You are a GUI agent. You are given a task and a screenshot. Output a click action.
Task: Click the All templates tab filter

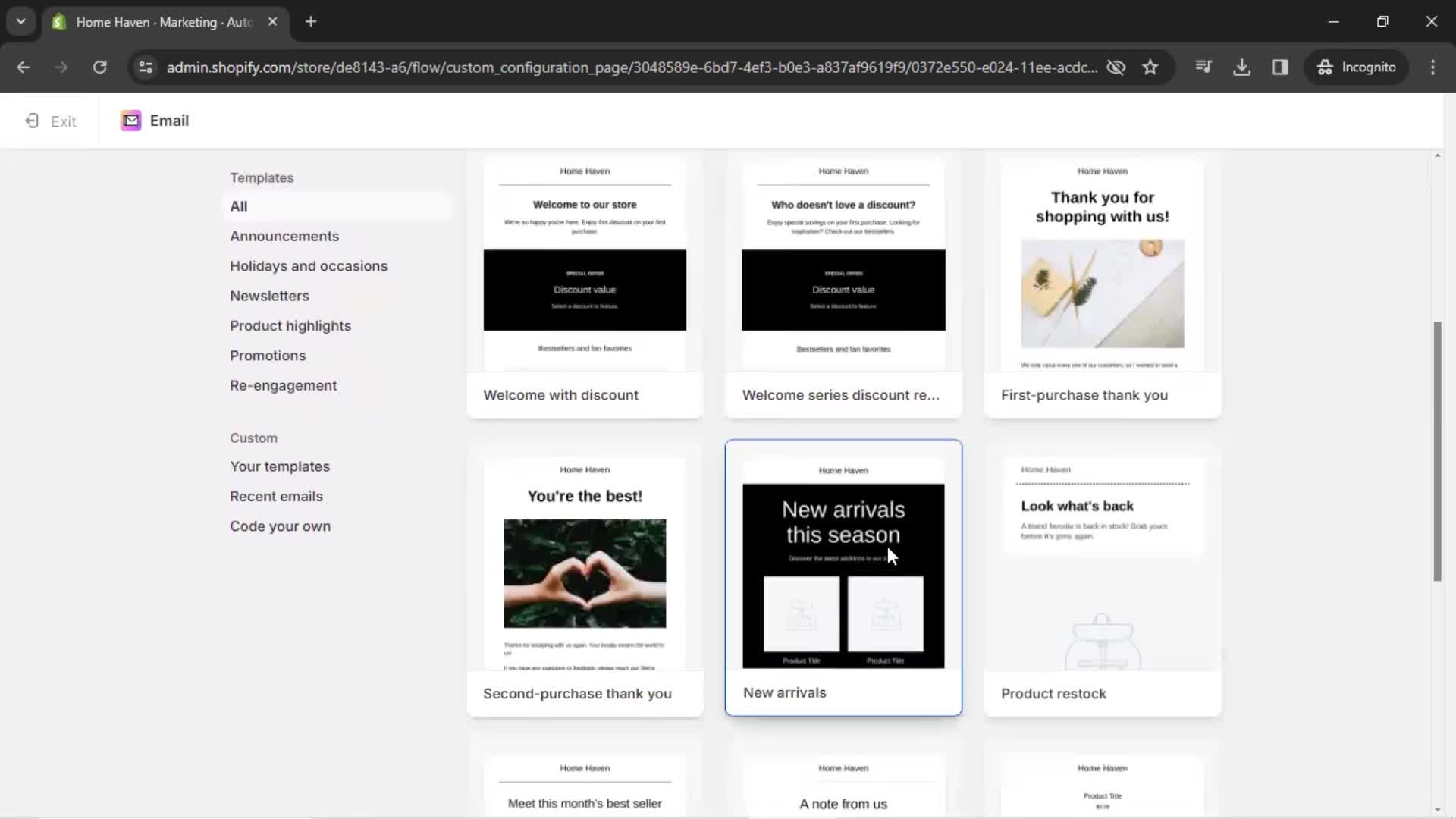pyautogui.click(x=239, y=206)
